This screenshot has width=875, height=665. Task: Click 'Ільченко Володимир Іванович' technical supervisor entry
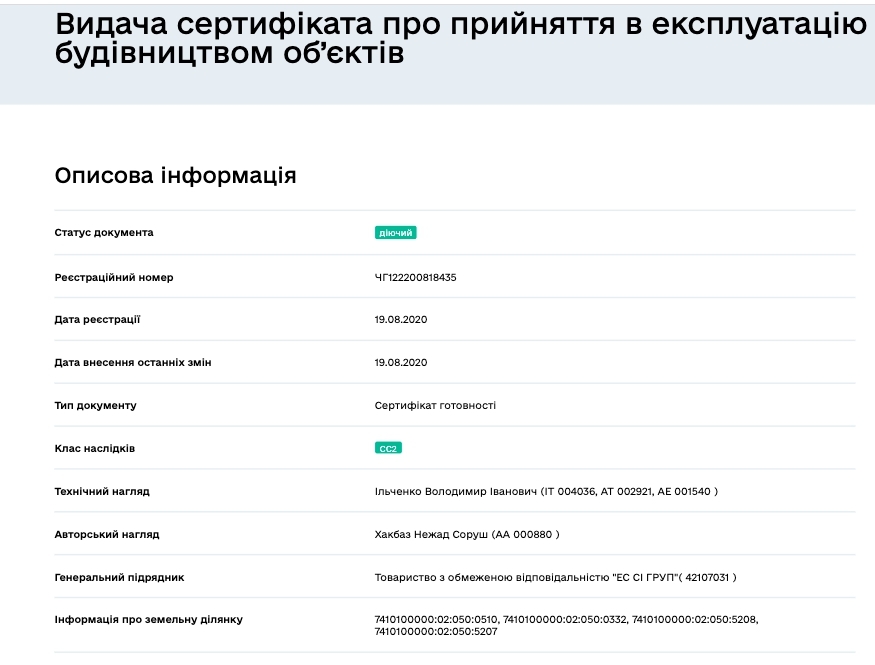pyautogui.click(x=546, y=491)
